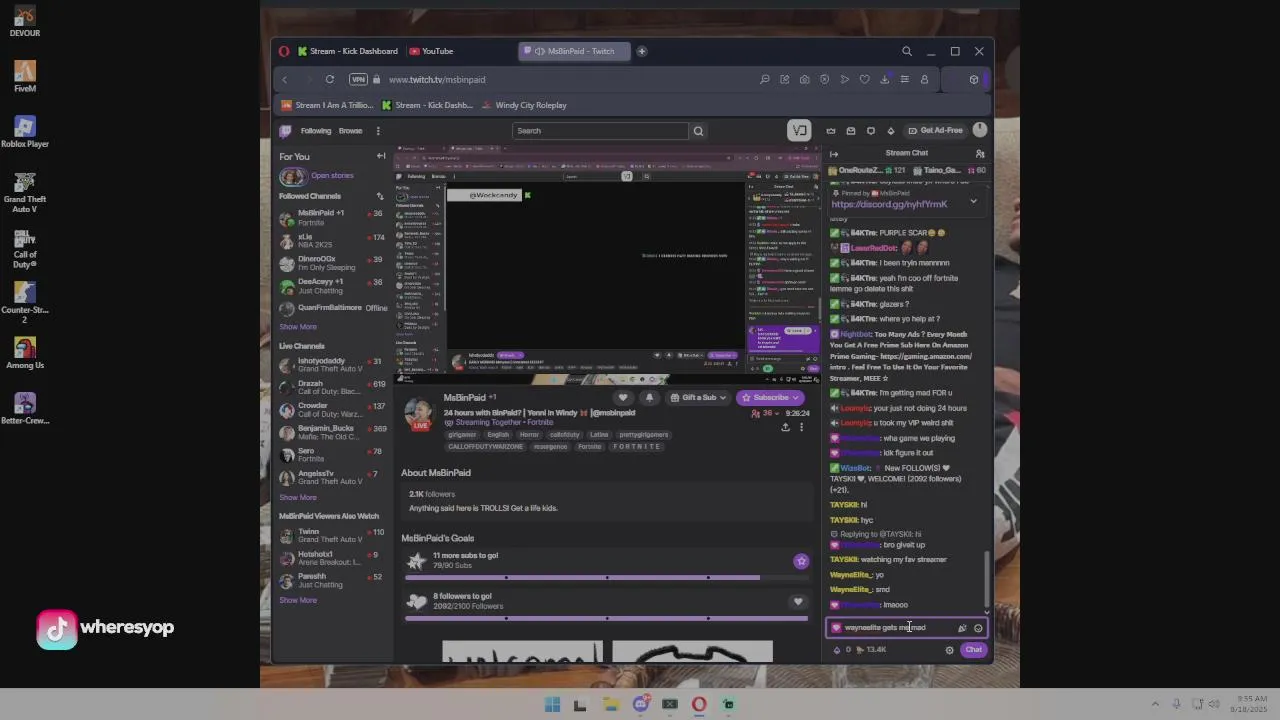Open stream more options below the timer
This screenshot has width=1280, height=720.
coord(800,427)
